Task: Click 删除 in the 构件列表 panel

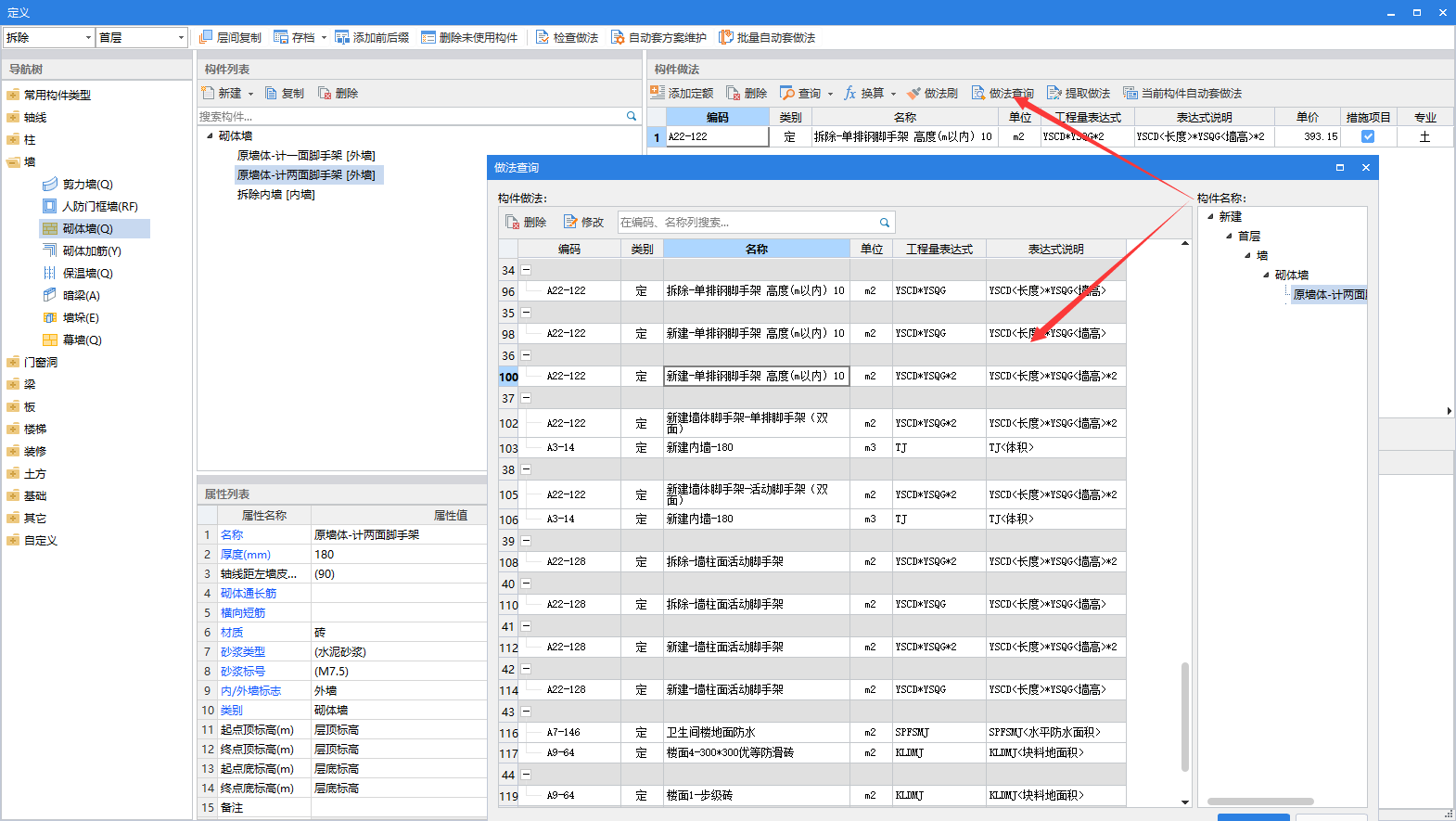Action: (338, 93)
